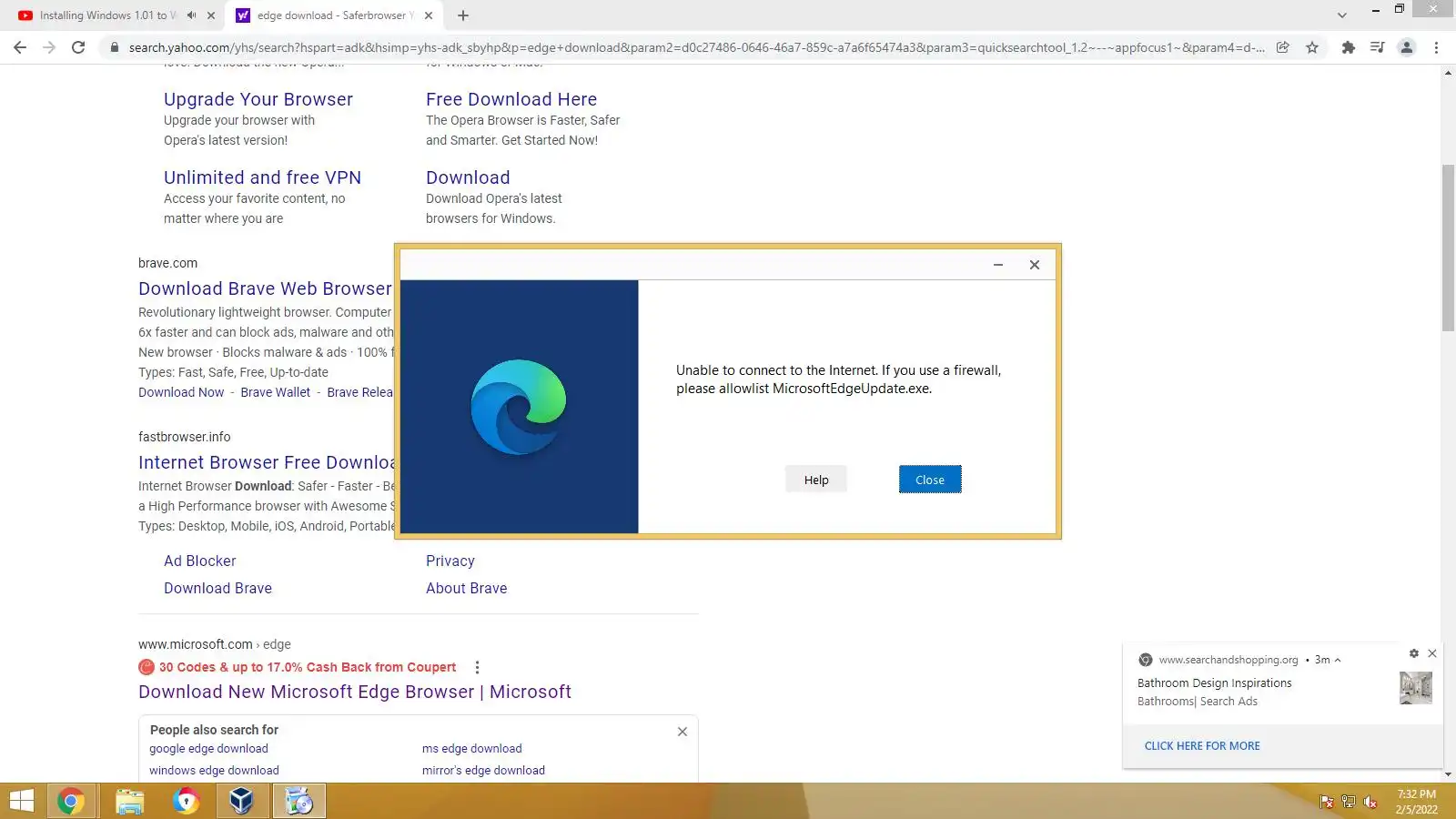The width and height of the screenshot is (1456, 819).
Task: Open Download Brave Web Browser result
Action: click(265, 288)
